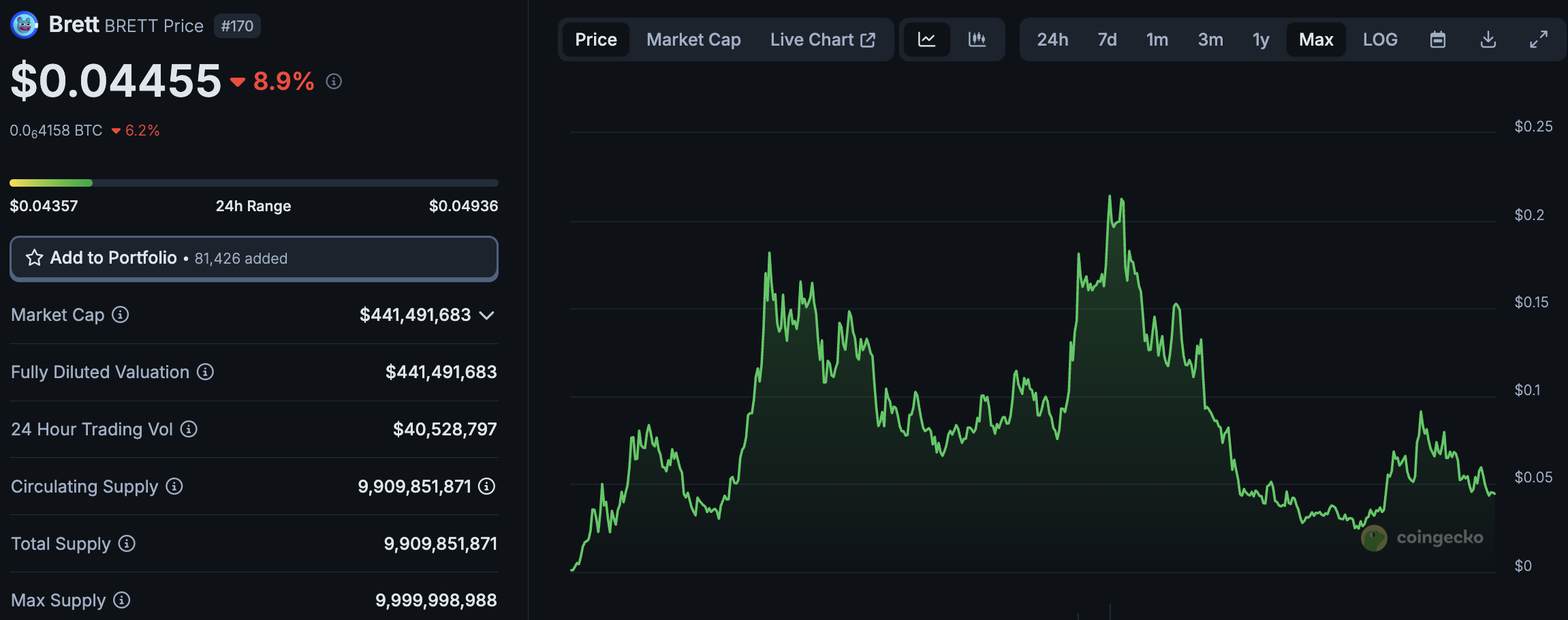Open the calendar date range picker

1438,40
